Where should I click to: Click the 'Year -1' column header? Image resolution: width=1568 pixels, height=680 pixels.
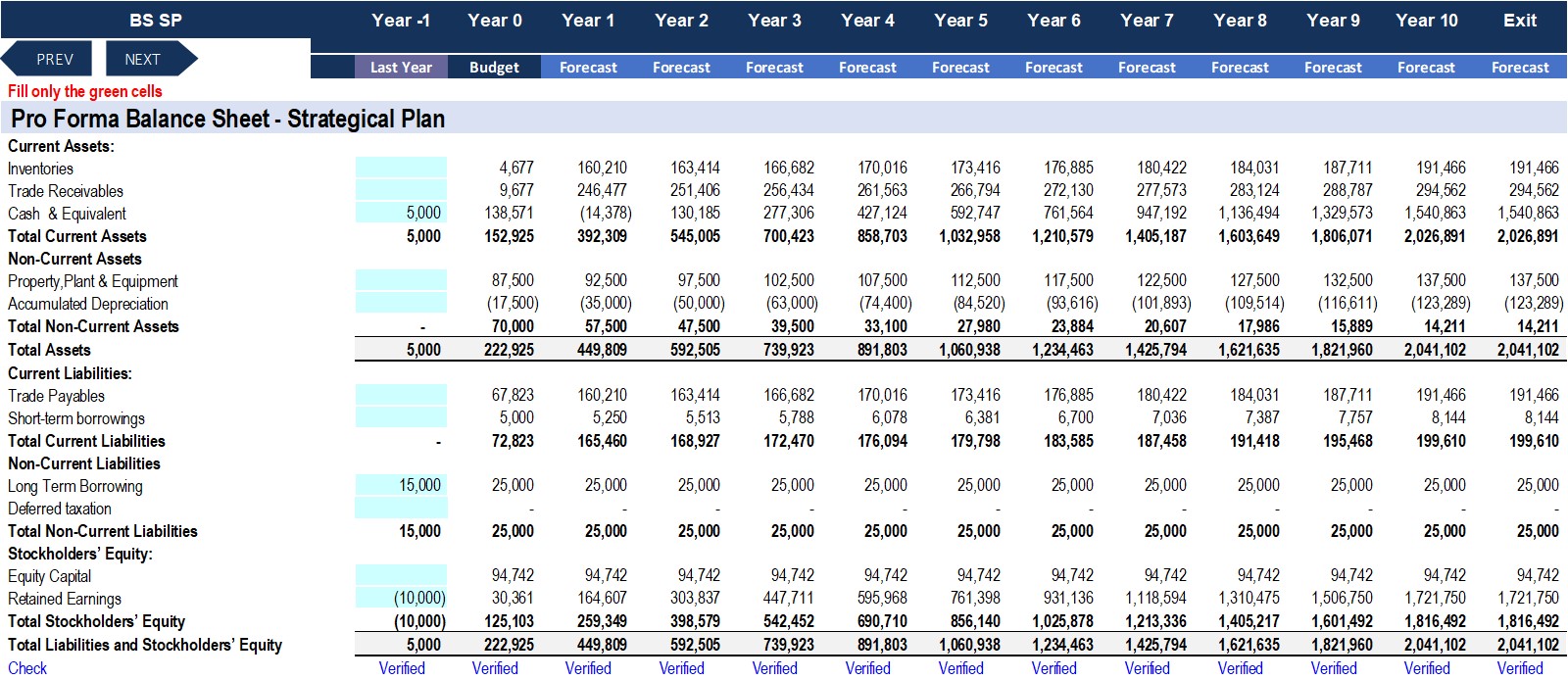pyautogui.click(x=401, y=20)
